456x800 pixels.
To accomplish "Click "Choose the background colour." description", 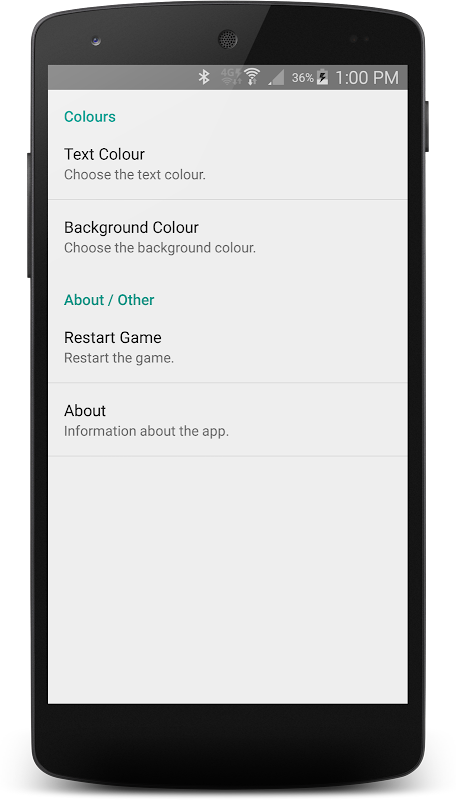I will coord(160,248).
